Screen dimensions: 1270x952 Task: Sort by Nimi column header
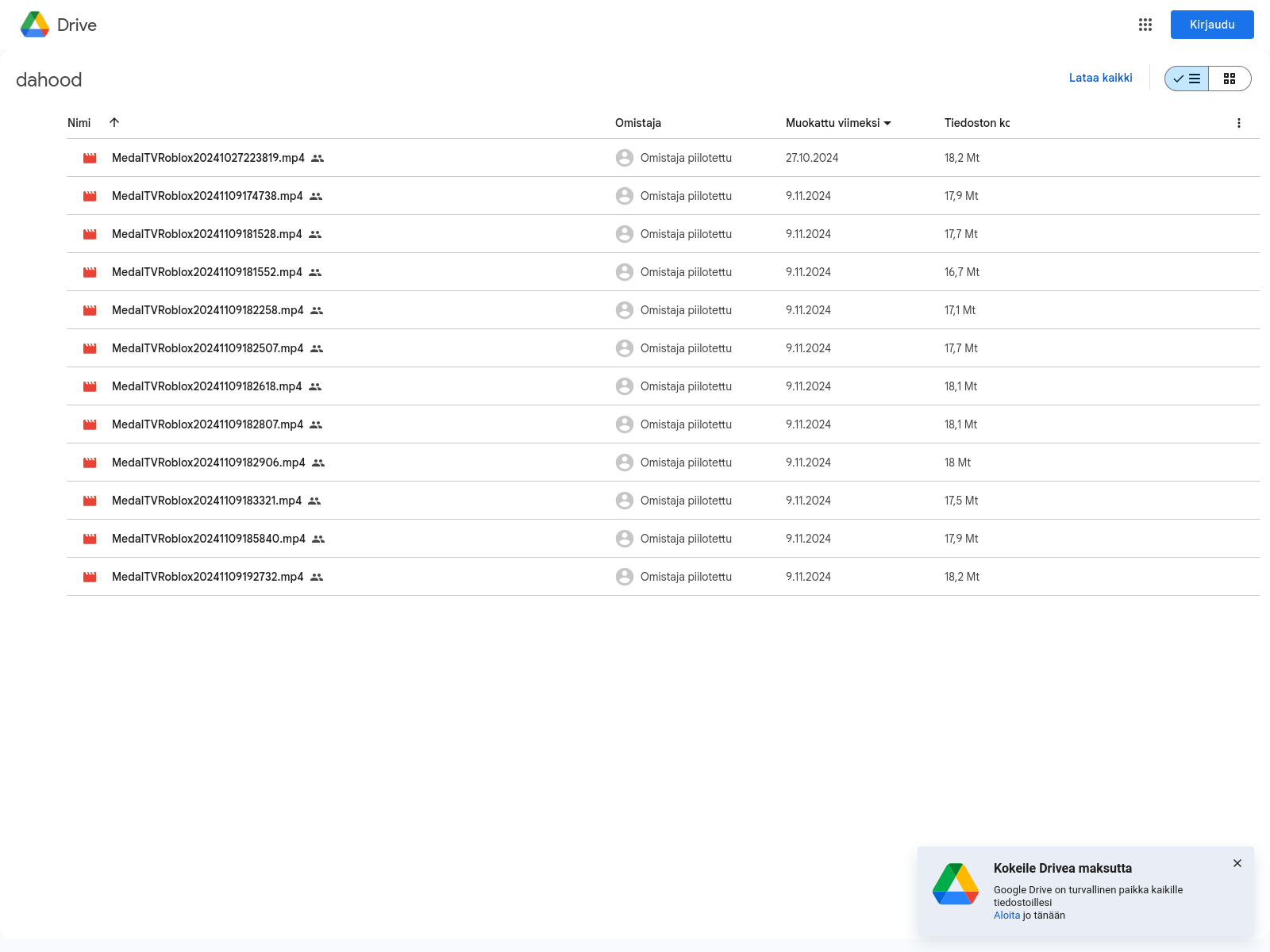(79, 123)
